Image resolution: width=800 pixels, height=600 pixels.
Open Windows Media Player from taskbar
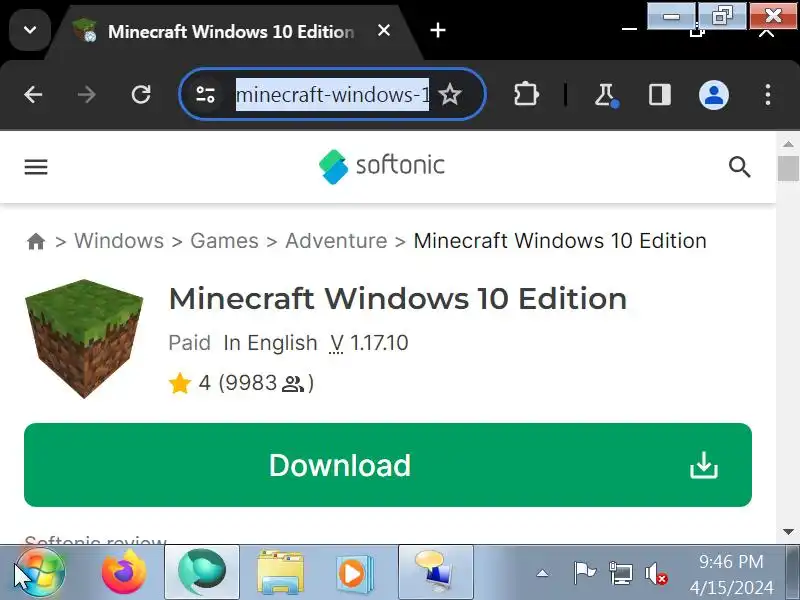point(355,573)
